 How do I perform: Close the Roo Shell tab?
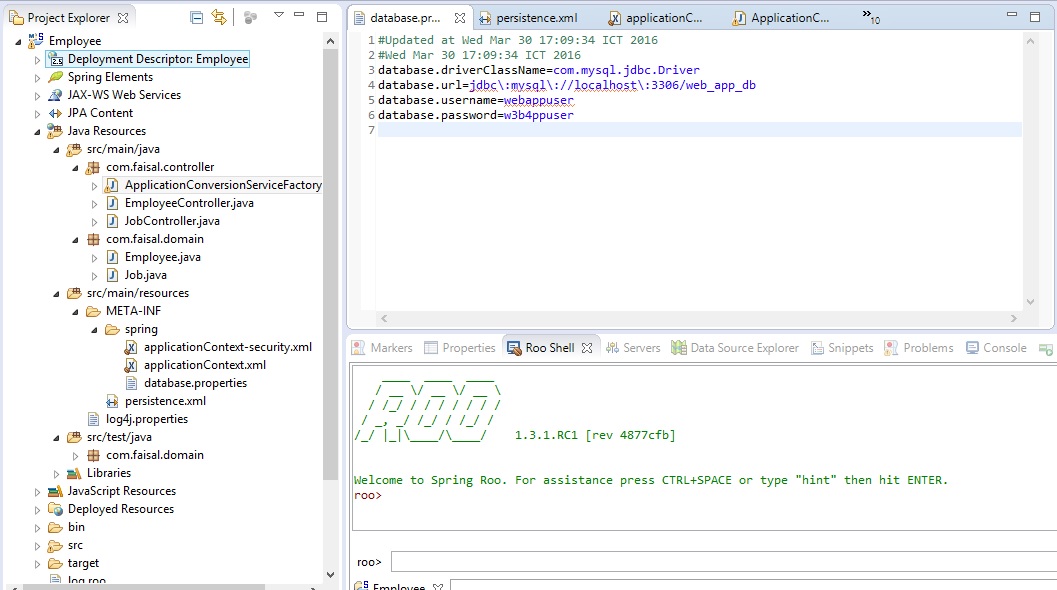coord(587,348)
